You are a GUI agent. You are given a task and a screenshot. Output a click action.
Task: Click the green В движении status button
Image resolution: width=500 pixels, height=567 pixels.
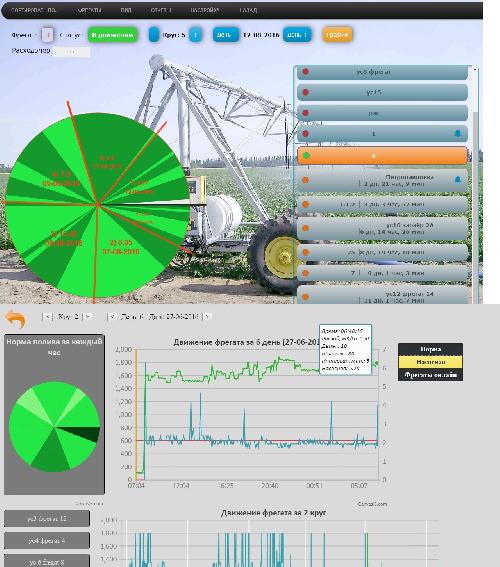(112, 35)
